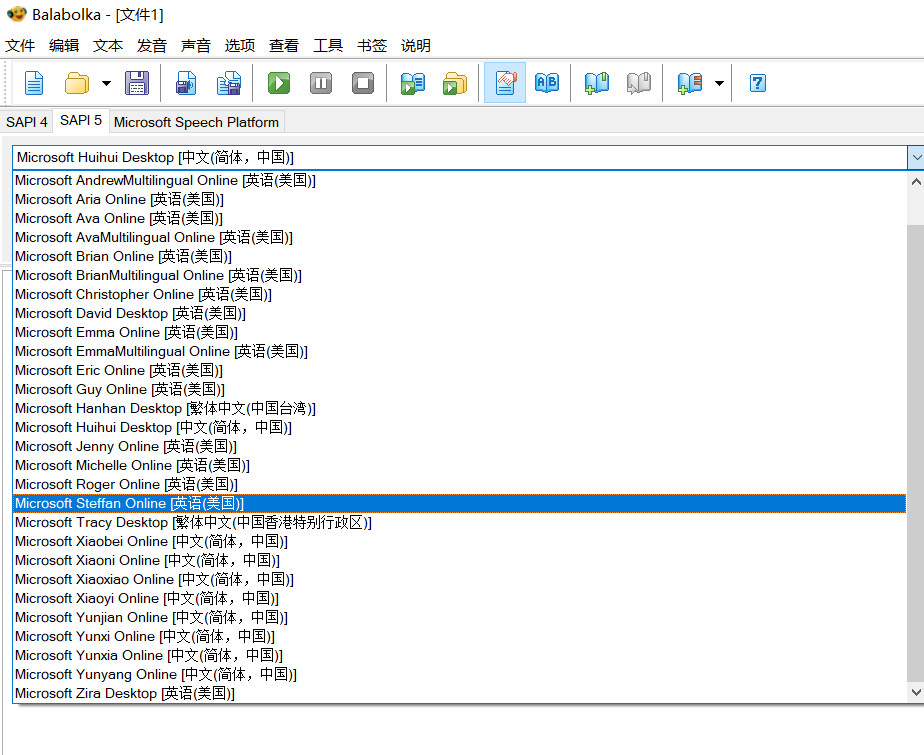Click the Split and convert to audio icon

point(229,83)
